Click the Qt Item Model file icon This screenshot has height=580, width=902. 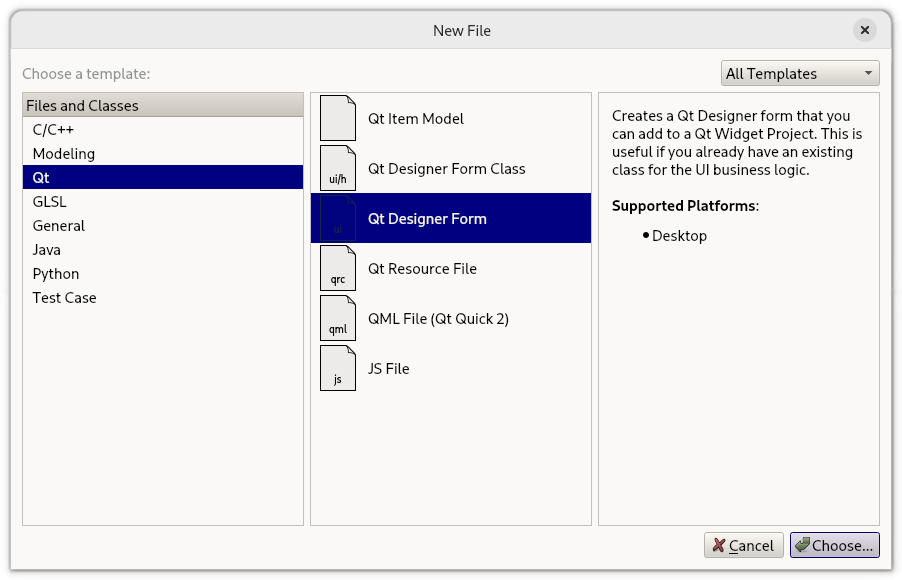pos(338,118)
